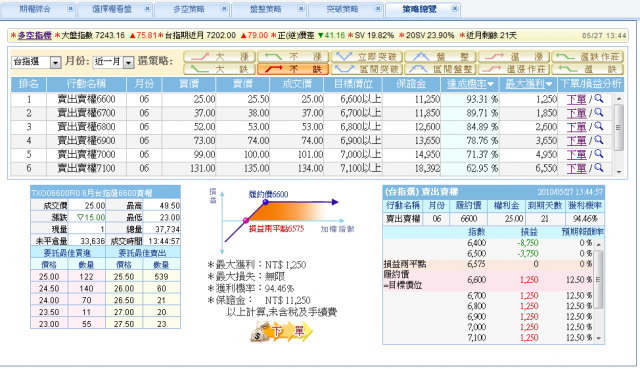The width and height of the screenshot is (640, 369).
Task: Click the profit/loss table scrollbar thumb
Action: 599,279
